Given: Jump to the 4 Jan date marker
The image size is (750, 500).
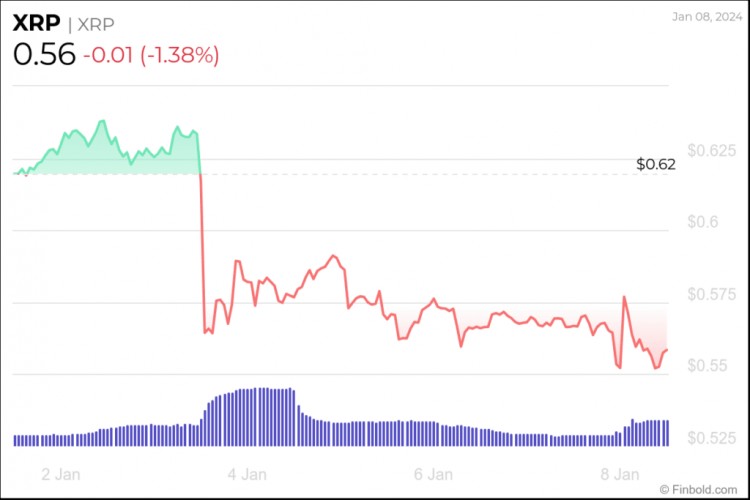Looking at the screenshot, I should (246, 473).
